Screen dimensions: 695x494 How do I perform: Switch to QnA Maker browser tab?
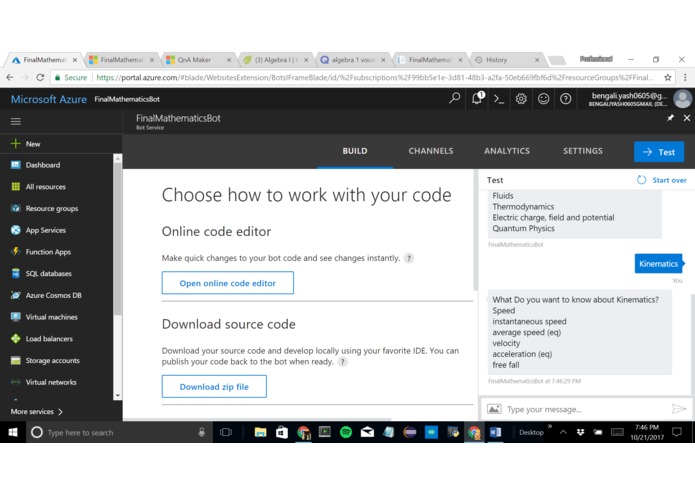pyautogui.click(x=198, y=60)
